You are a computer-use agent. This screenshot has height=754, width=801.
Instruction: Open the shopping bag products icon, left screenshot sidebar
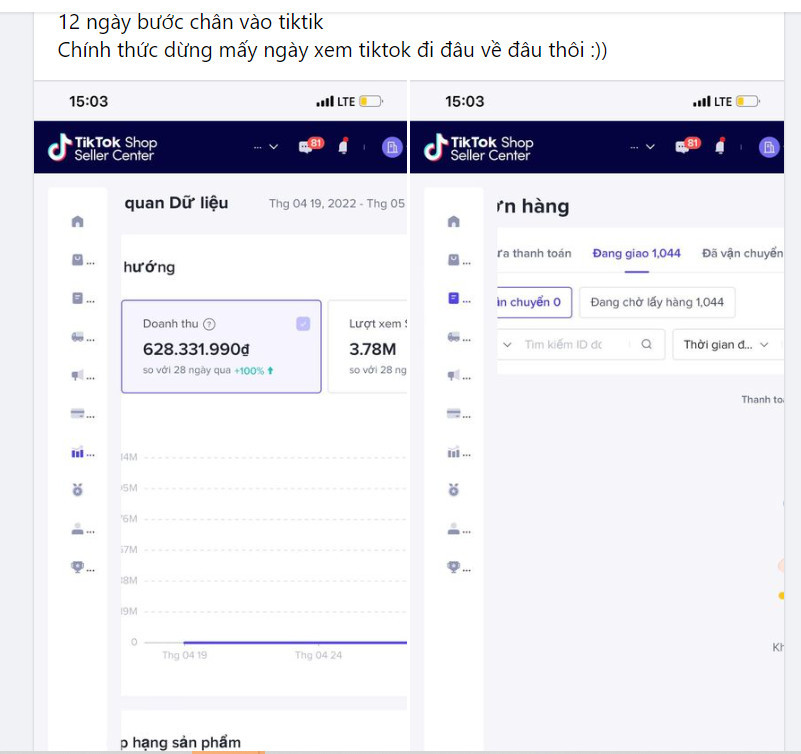point(77,260)
